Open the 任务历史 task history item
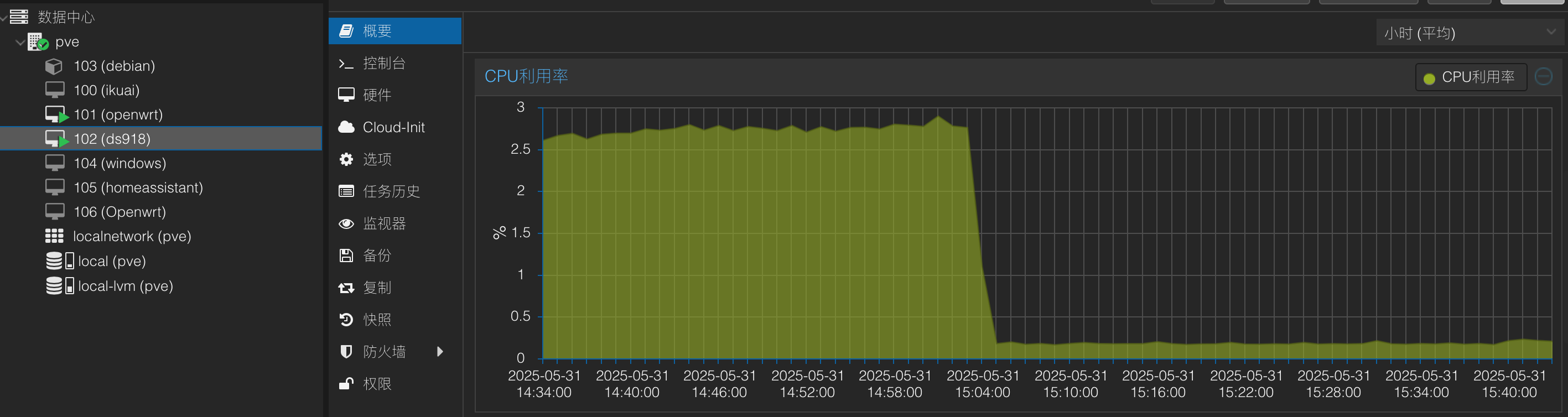1568x417 pixels. point(395,191)
